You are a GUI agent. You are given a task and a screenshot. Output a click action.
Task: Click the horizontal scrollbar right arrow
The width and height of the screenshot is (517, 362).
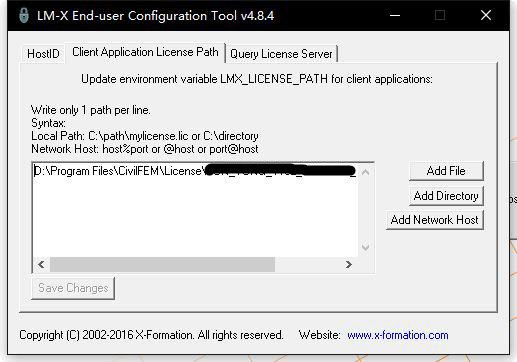coord(349,265)
